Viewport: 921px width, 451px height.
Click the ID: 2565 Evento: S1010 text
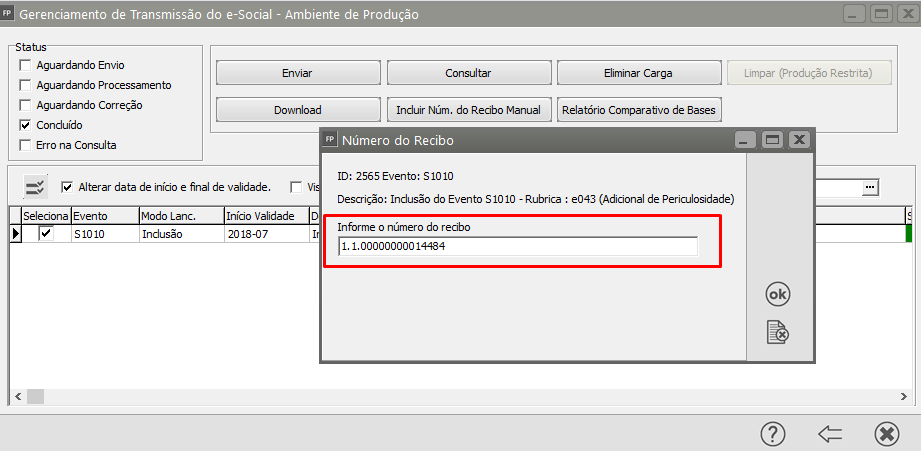(x=395, y=176)
